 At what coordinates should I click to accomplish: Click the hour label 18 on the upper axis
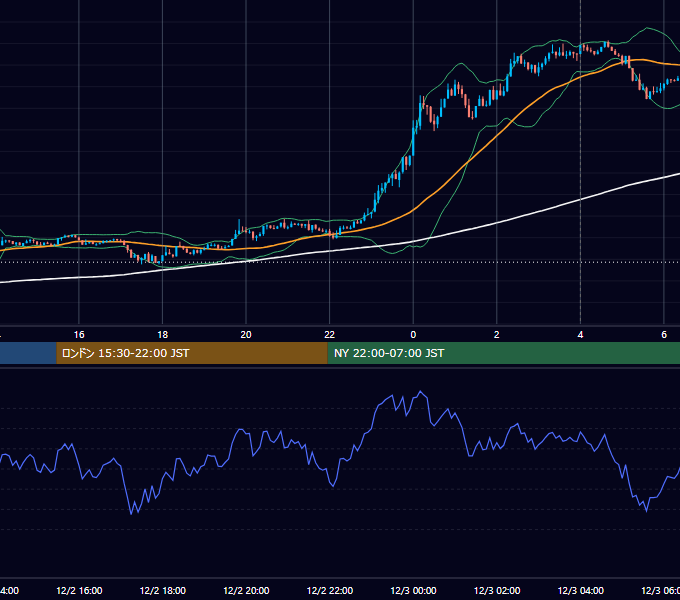[x=163, y=335]
